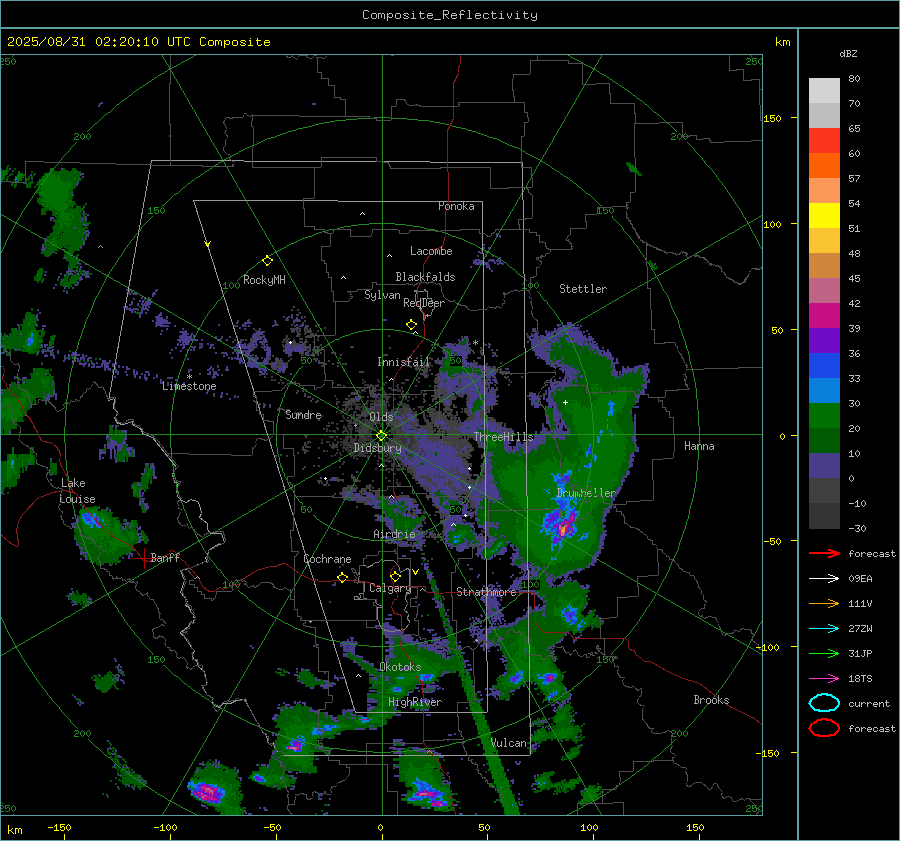Click the 'Hanna' city label
Image resolution: width=900 pixels, height=841 pixels.
[x=699, y=446]
